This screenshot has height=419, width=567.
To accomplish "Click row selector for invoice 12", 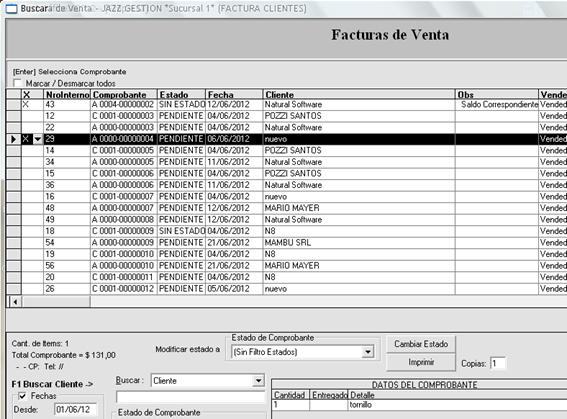I will tap(14, 116).
